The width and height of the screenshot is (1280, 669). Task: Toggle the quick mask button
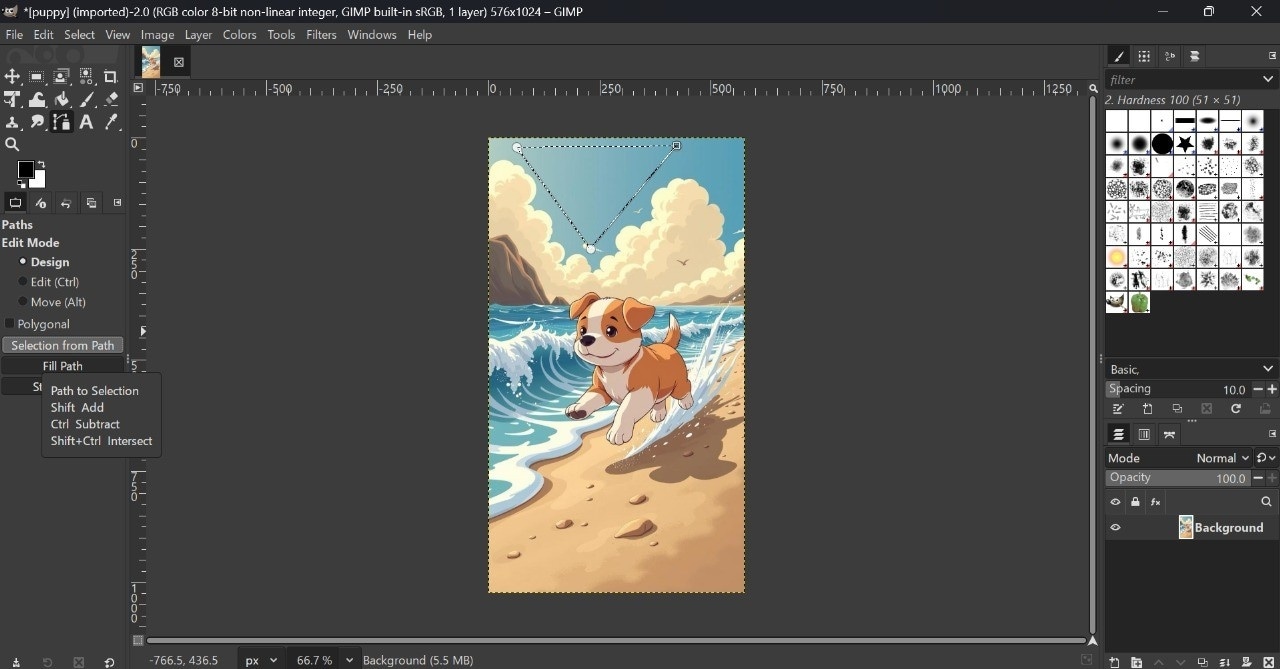point(138,641)
